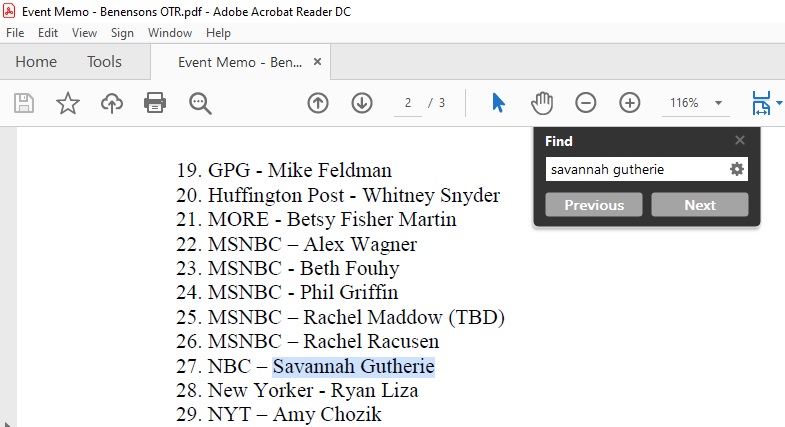Click the highlighted Savannah Gutherie text
The image size is (785, 427).
[x=353, y=366]
